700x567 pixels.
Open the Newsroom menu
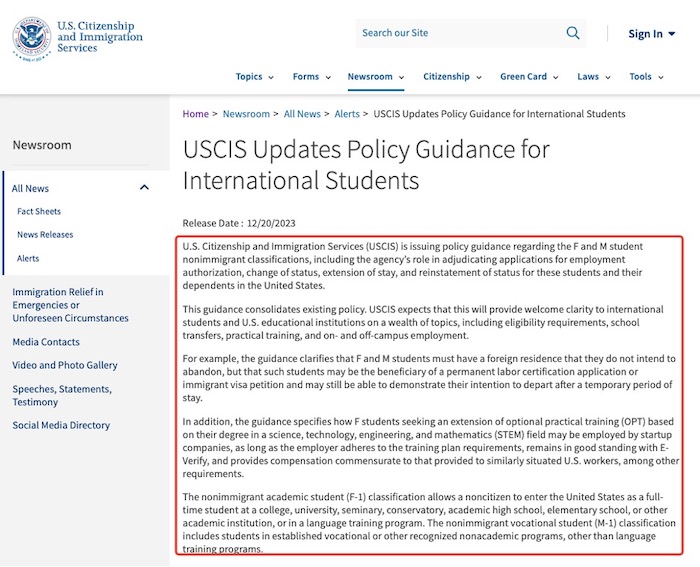tap(376, 77)
